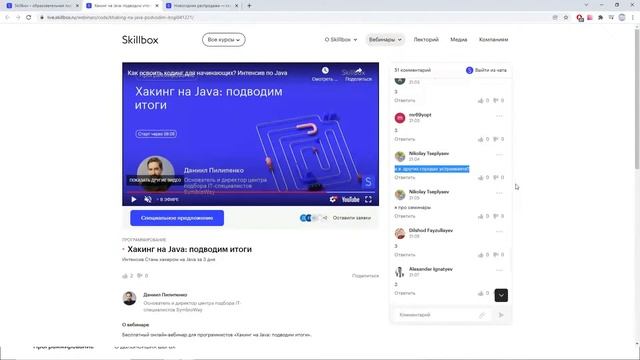This screenshot has width=640, height=360.
Task: Click attach icon in comment box
Action: point(482,315)
